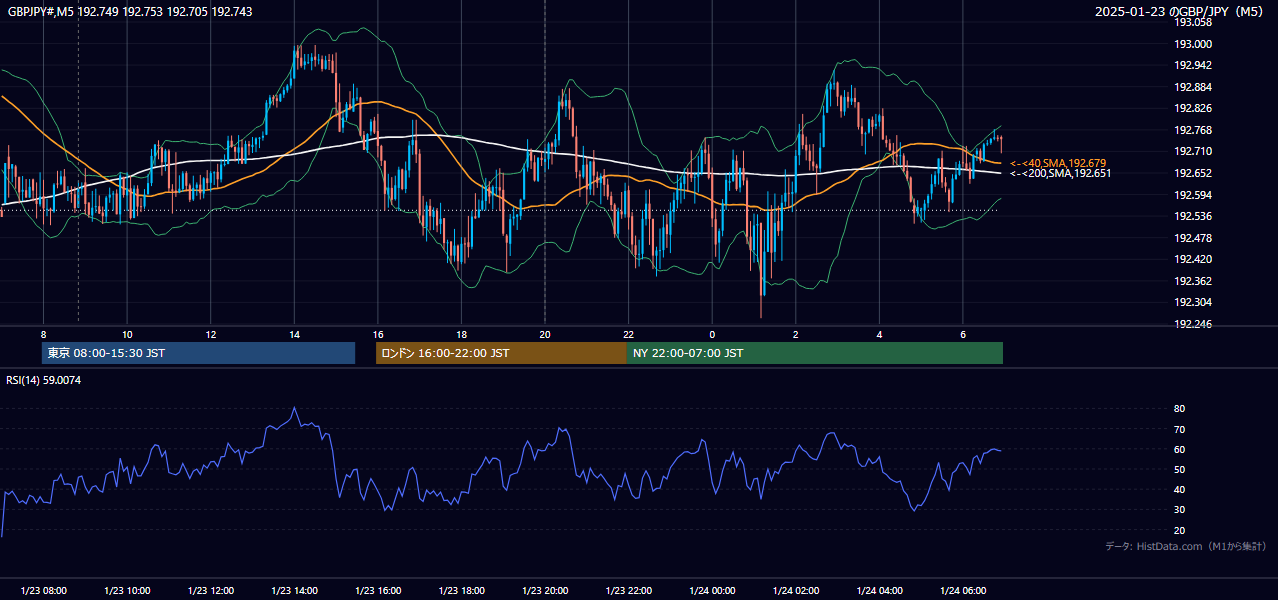Click price axis value 192.362
Image resolution: width=1278 pixels, height=600 pixels.
[x=1193, y=281]
